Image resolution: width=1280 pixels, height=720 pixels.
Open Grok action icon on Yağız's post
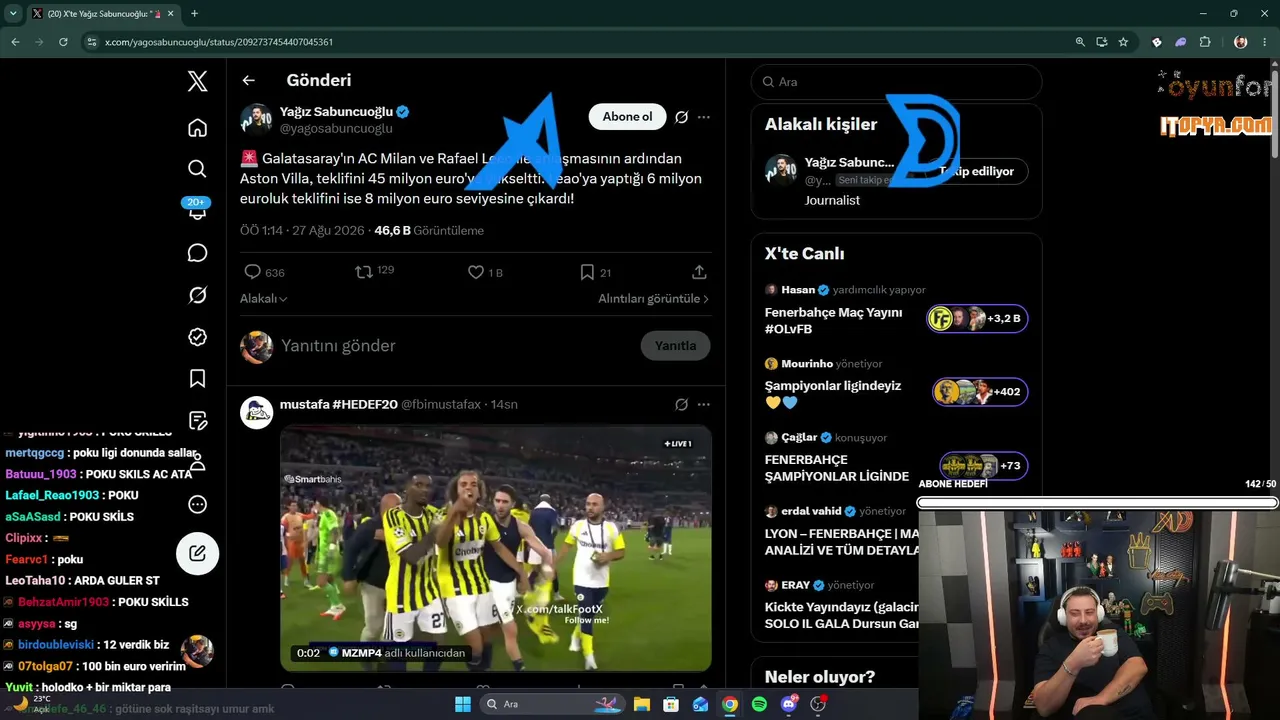pyautogui.click(x=681, y=117)
